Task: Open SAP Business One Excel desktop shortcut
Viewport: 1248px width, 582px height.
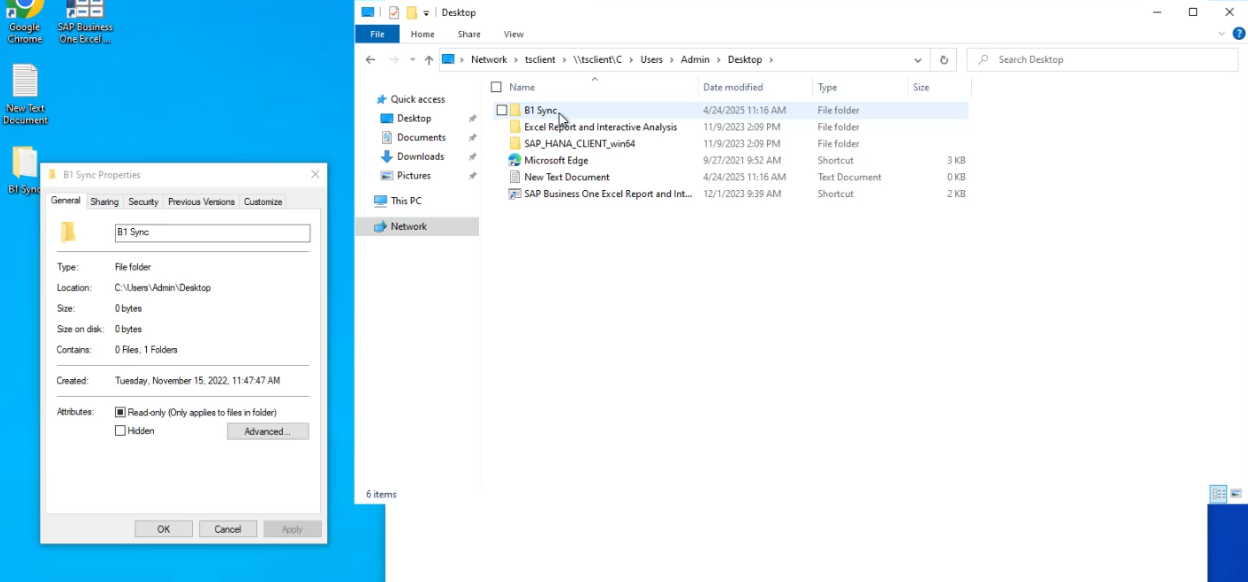Action: (85, 21)
